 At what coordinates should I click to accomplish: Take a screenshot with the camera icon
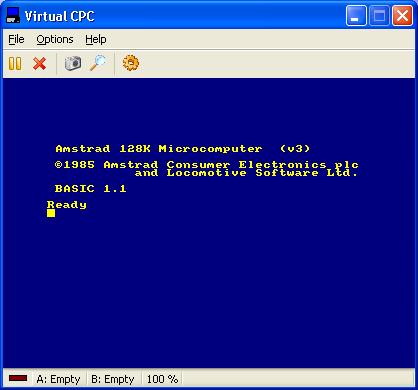73,63
